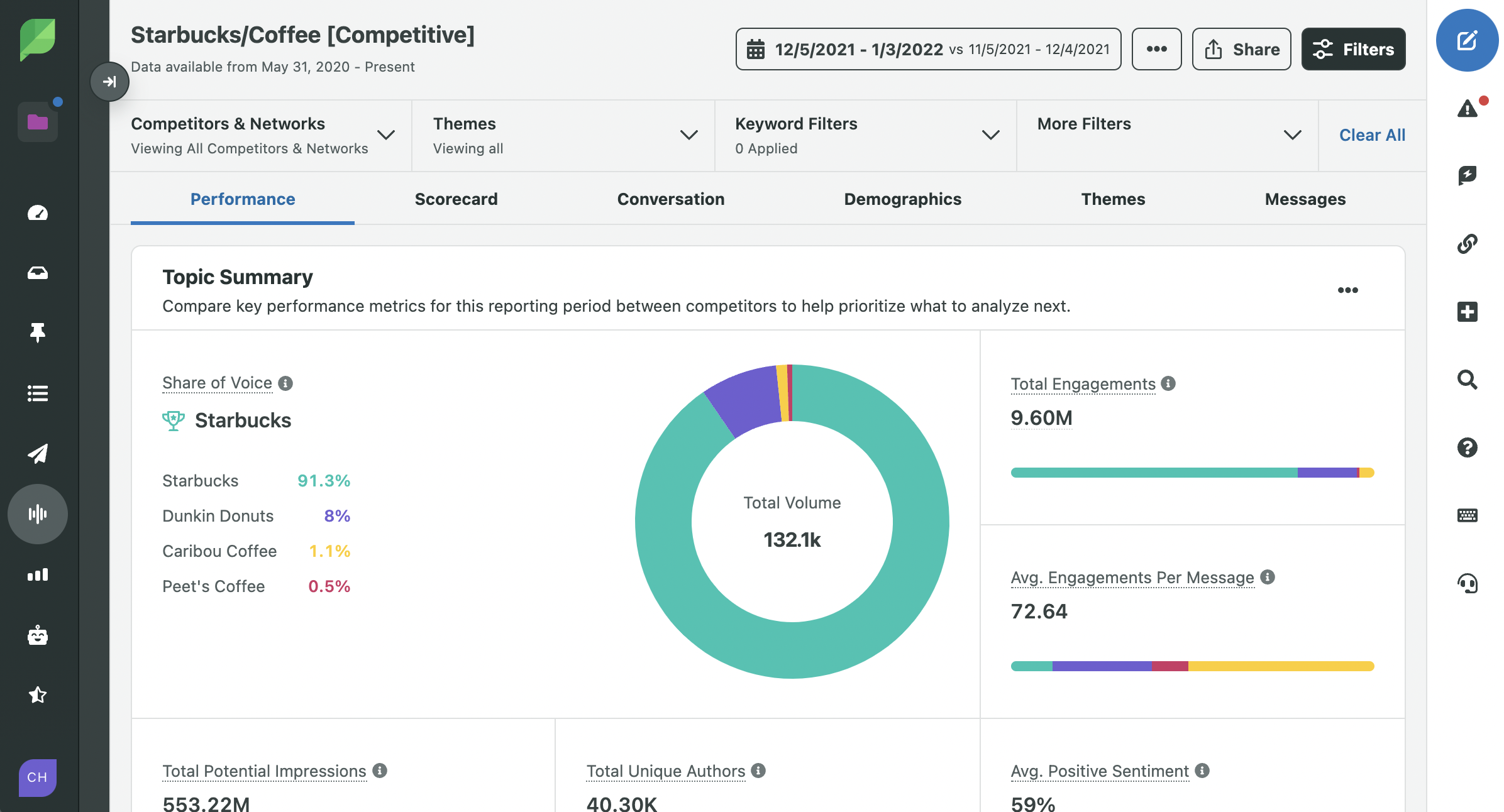Image resolution: width=1504 pixels, height=812 pixels.
Task: Click the Reviews star icon in sidebar
Action: click(x=38, y=694)
